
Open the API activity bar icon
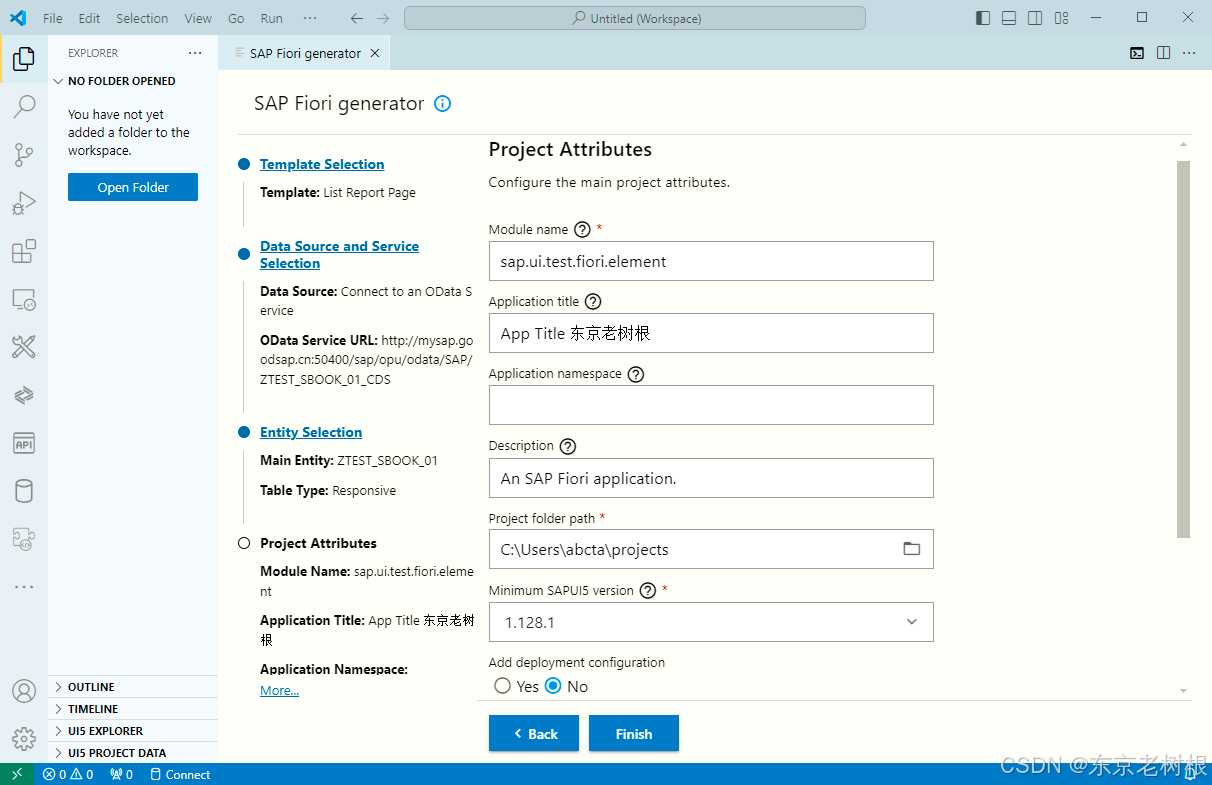pos(24,443)
